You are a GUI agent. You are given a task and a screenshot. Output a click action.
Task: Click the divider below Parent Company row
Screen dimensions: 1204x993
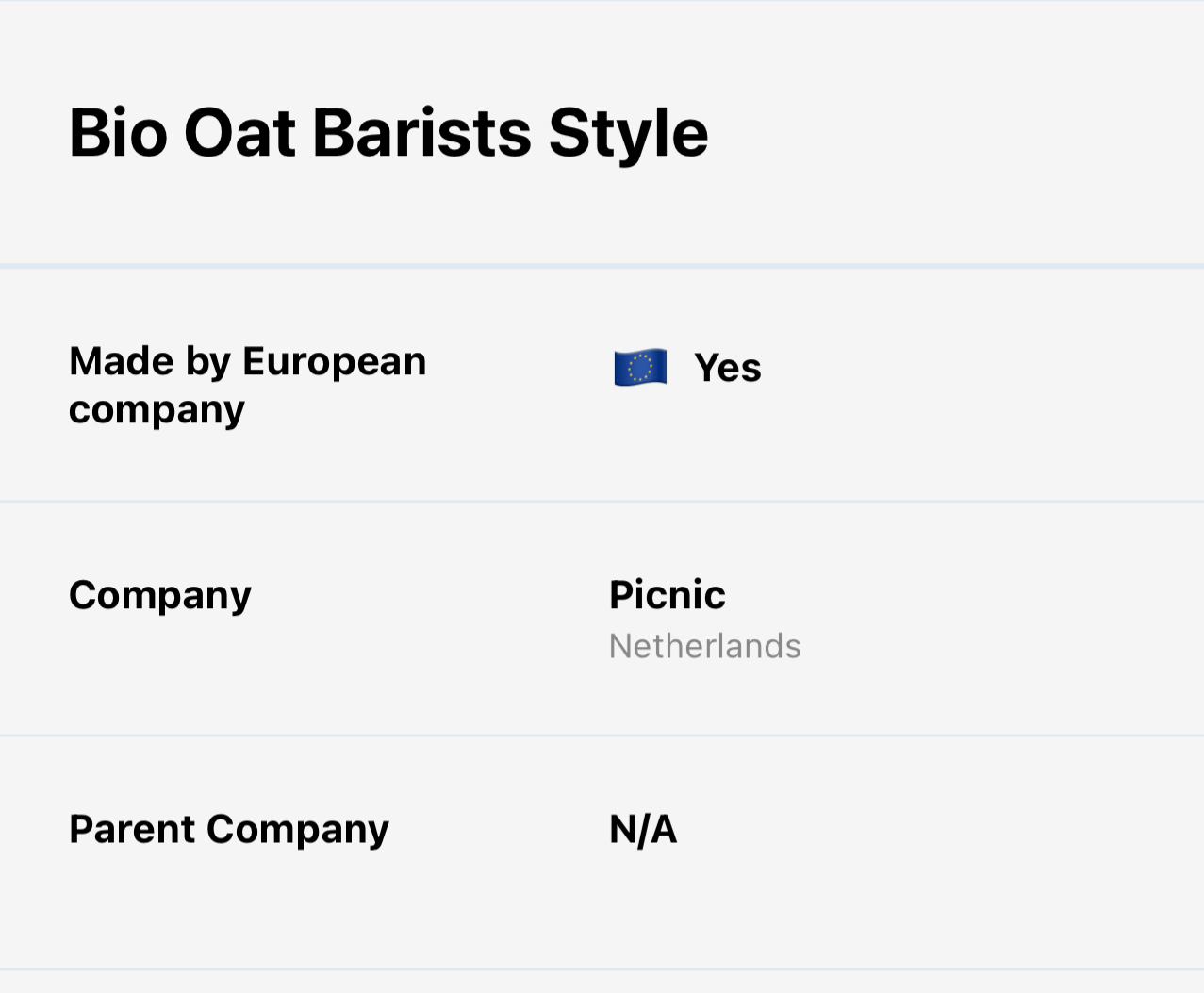pos(602,969)
